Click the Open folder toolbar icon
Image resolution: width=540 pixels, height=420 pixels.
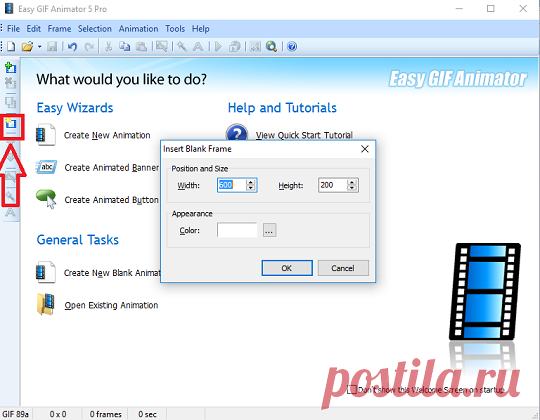point(27,46)
